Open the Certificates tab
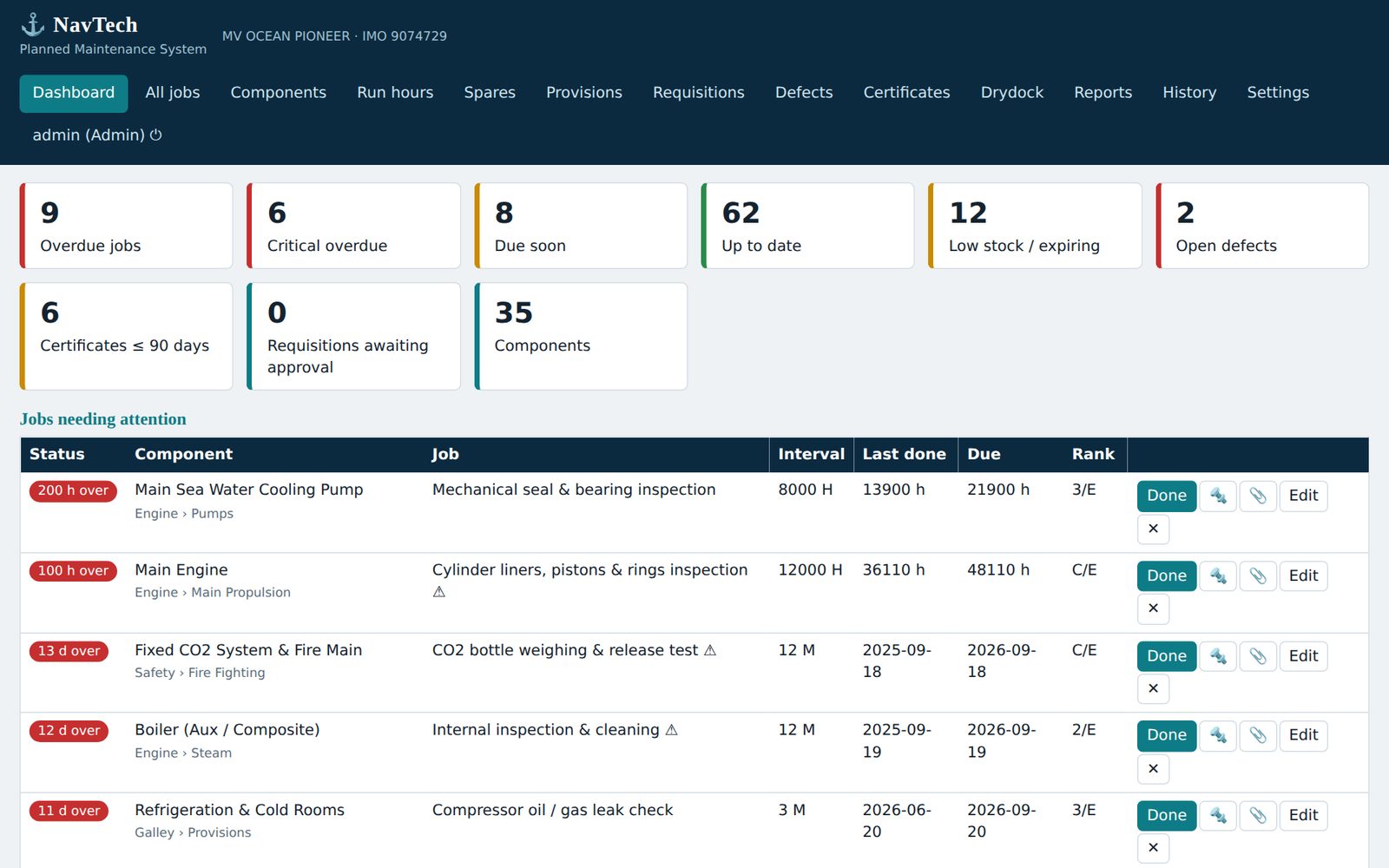This screenshot has height=868, width=1389. point(906,93)
